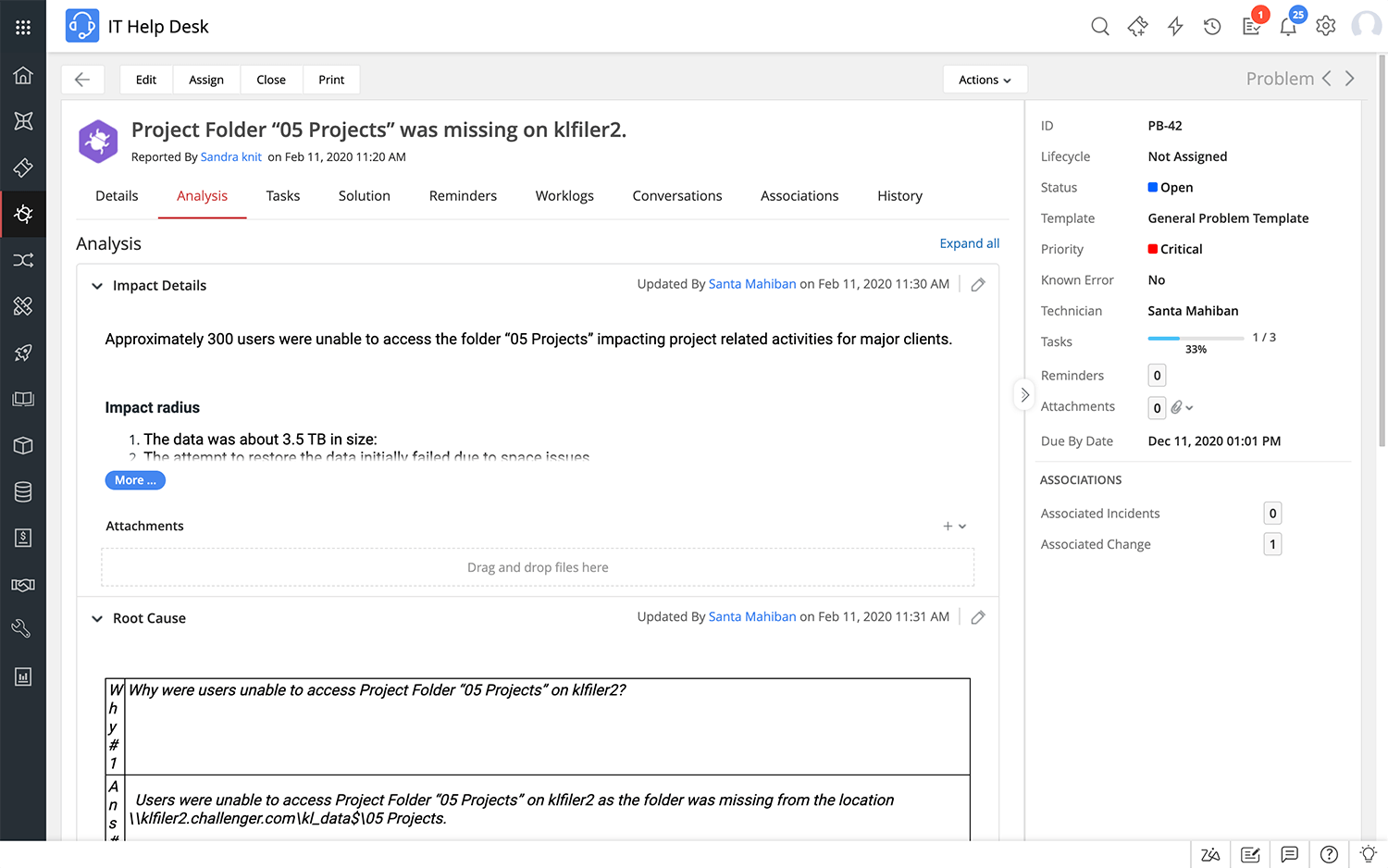
Task: Collapse the Root Cause section
Action: point(97,619)
